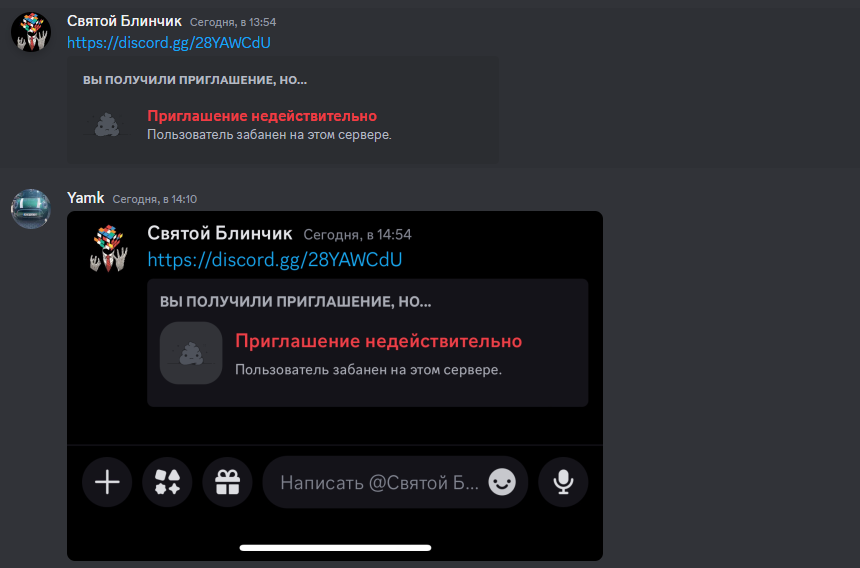Viewport: 860px width, 568px height.
Task: Click the Yamk username
Action: pos(86,198)
